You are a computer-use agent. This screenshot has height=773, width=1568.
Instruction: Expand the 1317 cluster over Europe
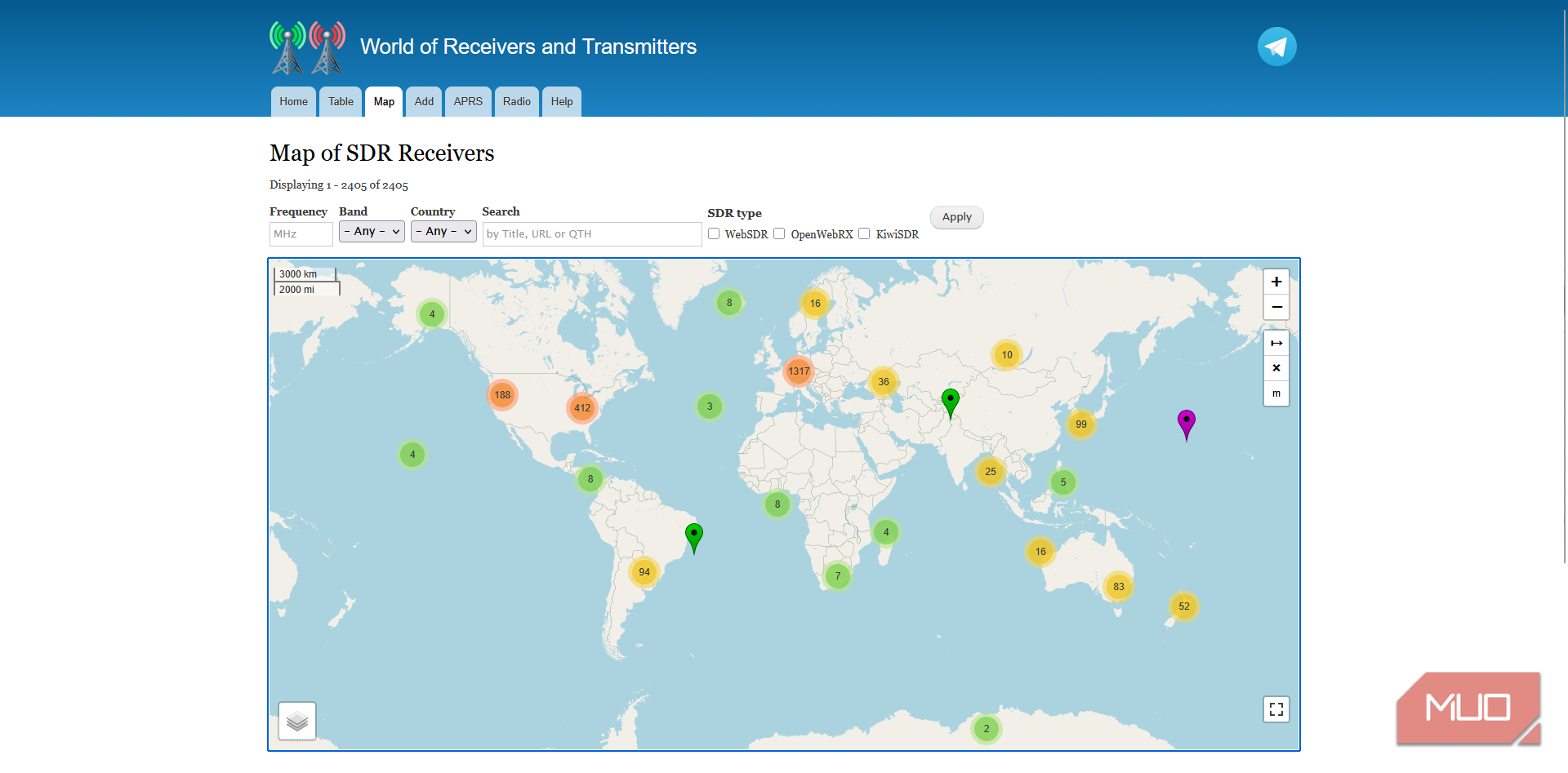pyautogui.click(x=799, y=371)
